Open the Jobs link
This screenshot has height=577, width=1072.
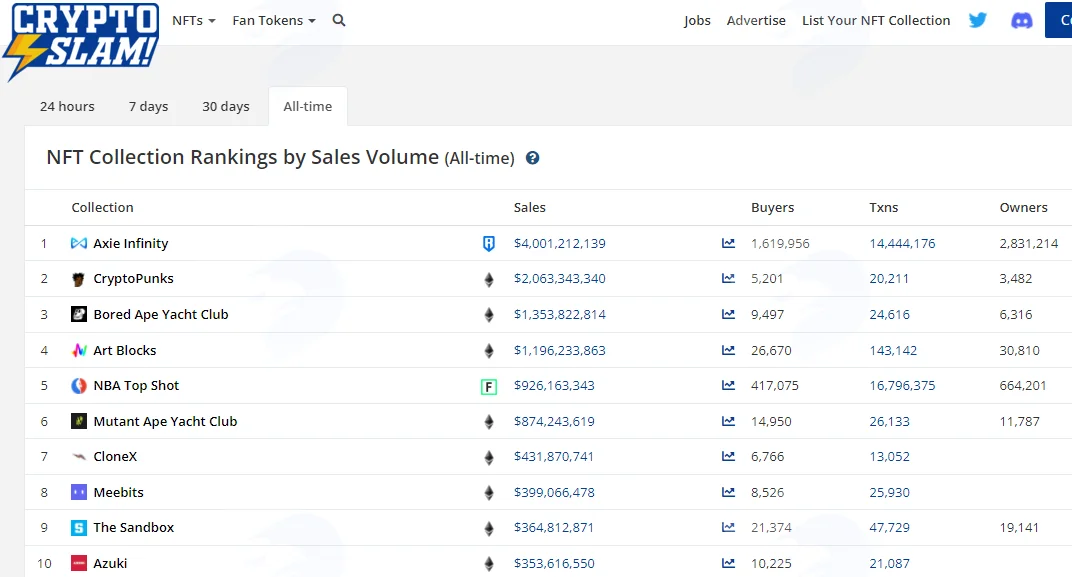697,21
